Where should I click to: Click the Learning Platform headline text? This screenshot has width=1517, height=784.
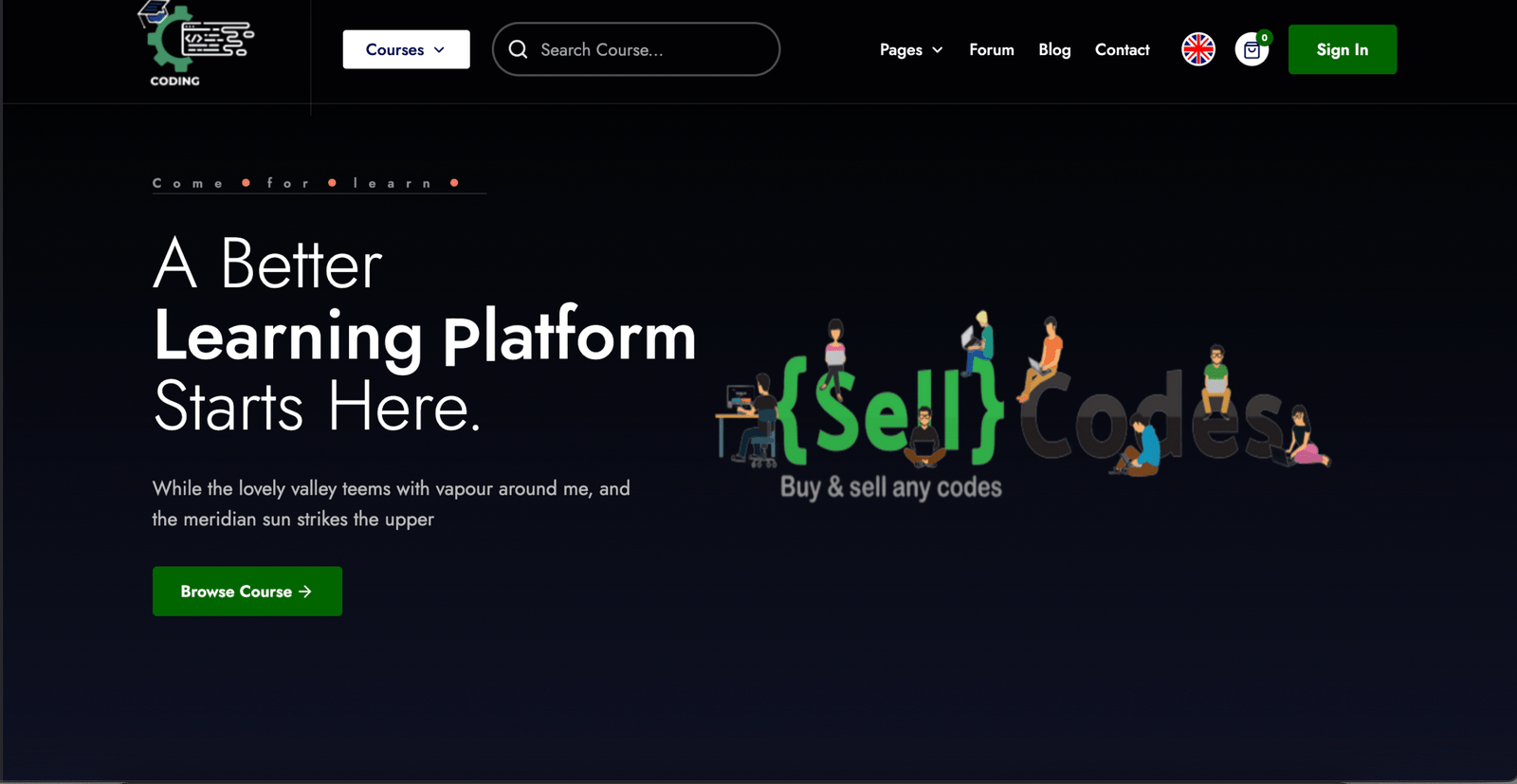[425, 336]
